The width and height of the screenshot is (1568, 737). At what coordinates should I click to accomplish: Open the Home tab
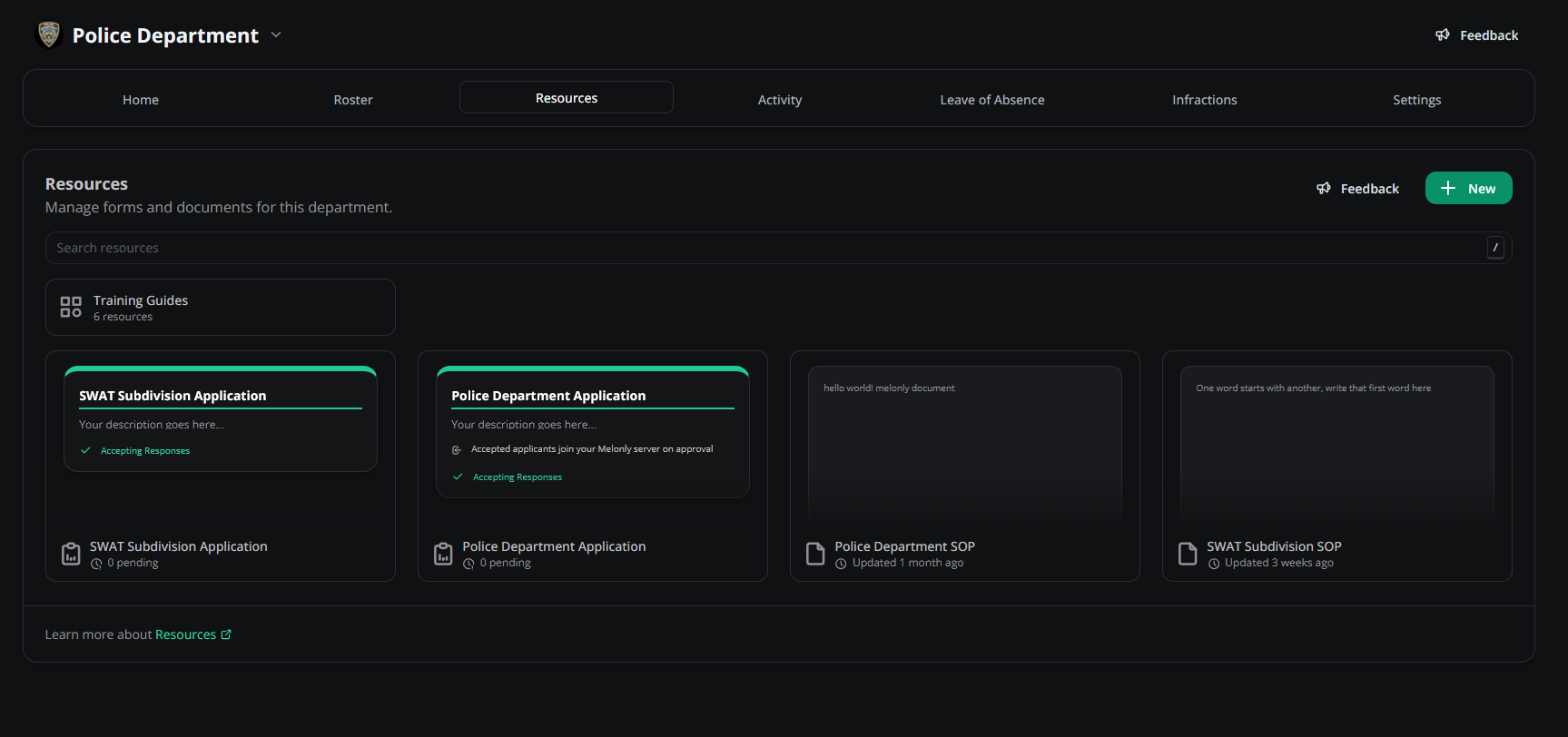pyautogui.click(x=141, y=100)
